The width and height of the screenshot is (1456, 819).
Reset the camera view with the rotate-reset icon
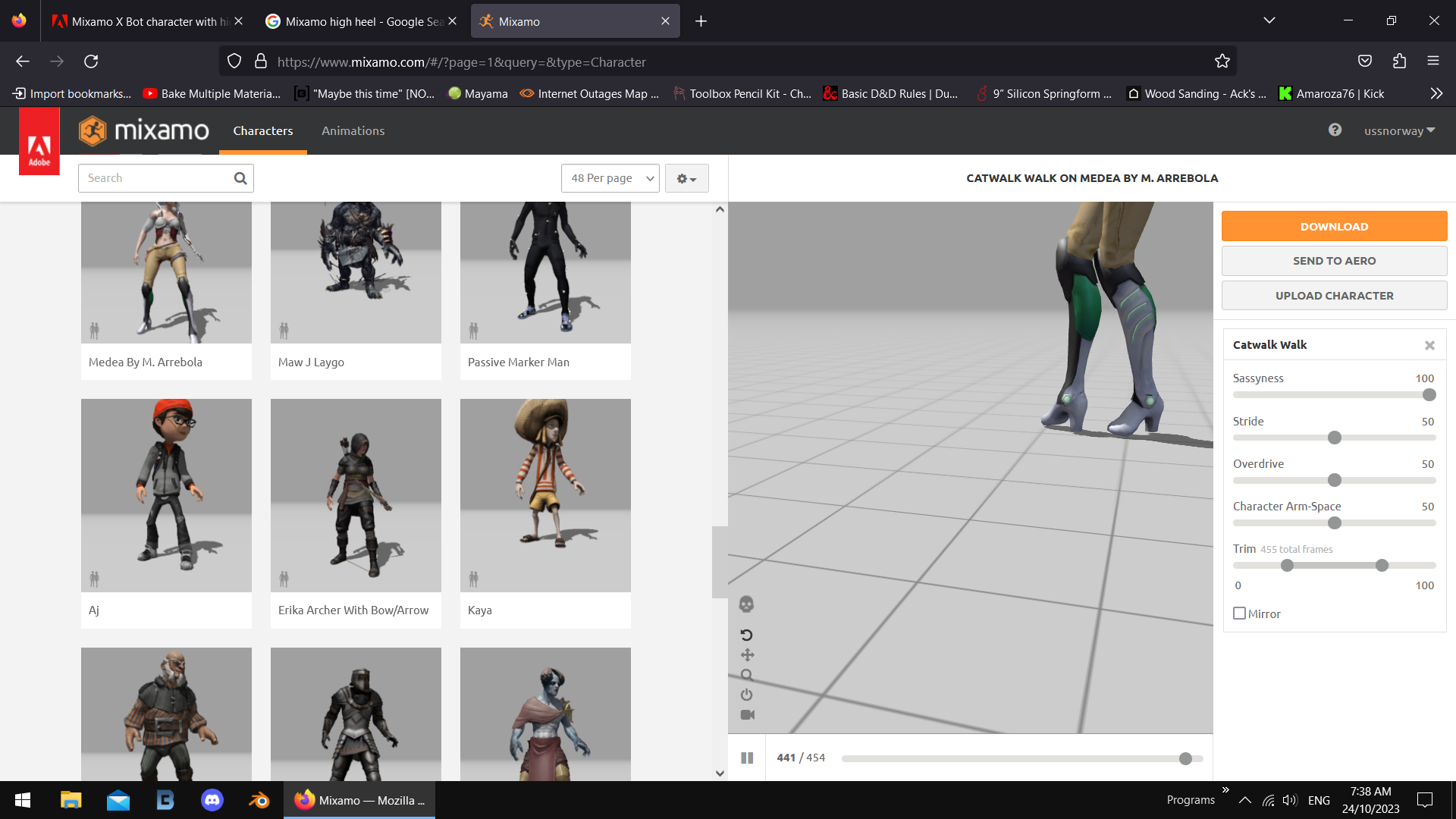tap(748, 635)
